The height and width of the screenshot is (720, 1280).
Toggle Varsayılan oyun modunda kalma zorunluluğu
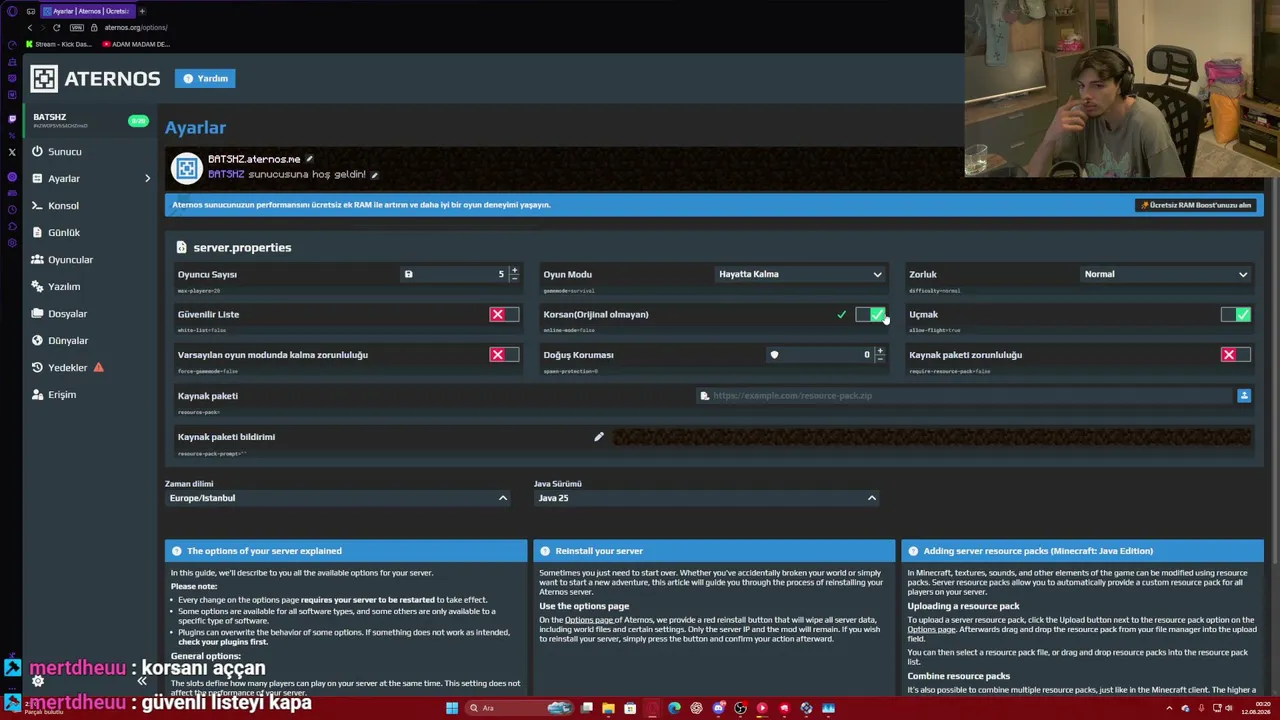pos(504,355)
